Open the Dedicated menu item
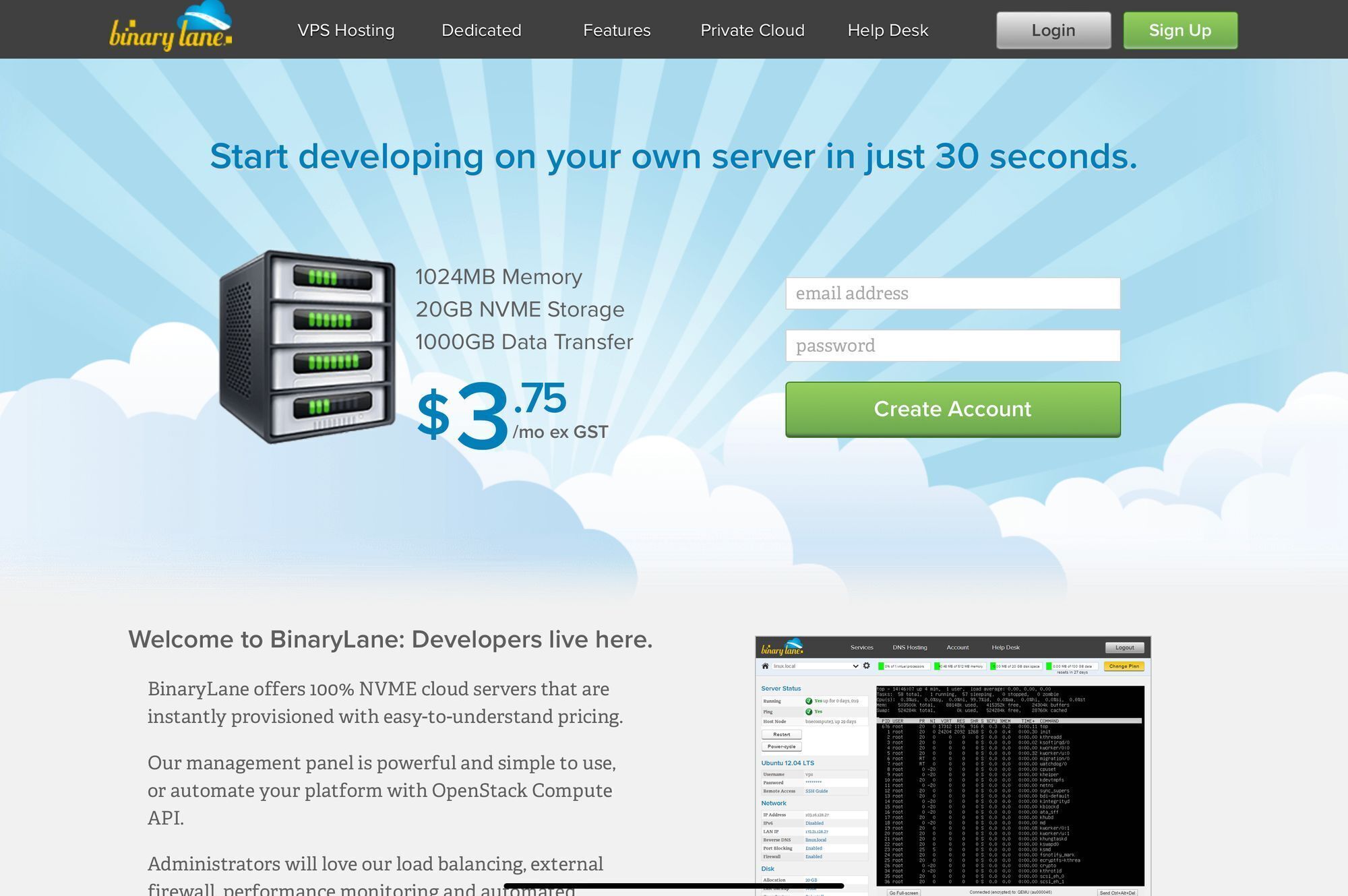 click(x=481, y=30)
